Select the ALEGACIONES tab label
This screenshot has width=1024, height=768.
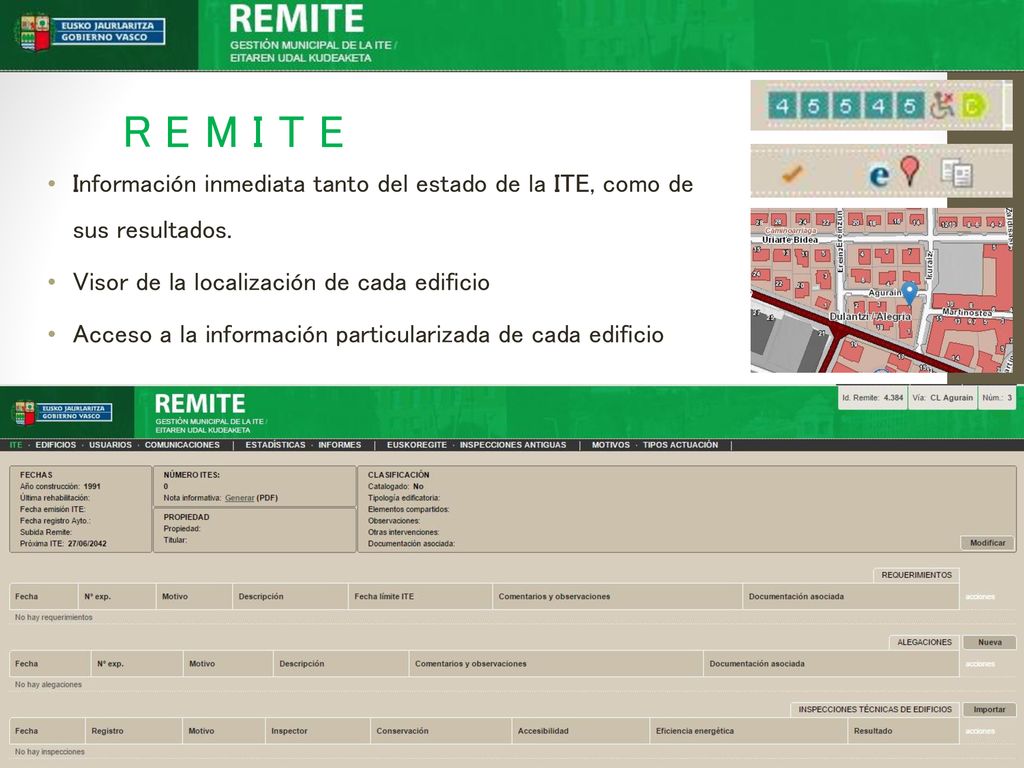924,642
